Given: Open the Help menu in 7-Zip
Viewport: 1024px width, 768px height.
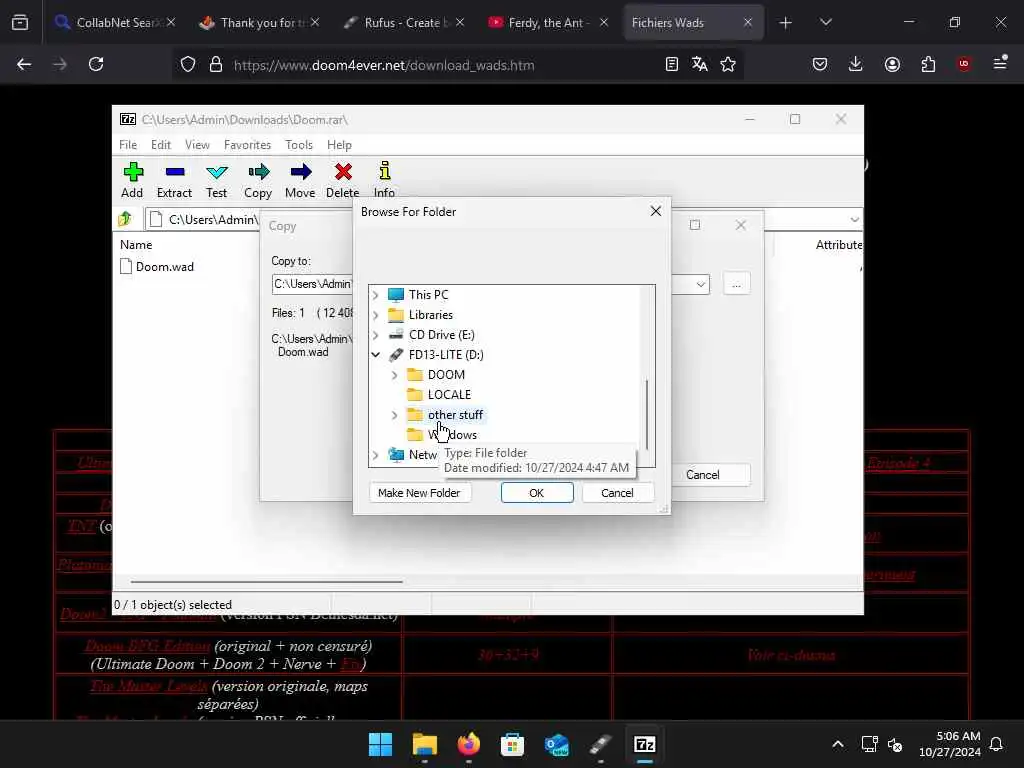Looking at the screenshot, I should tap(339, 144).
